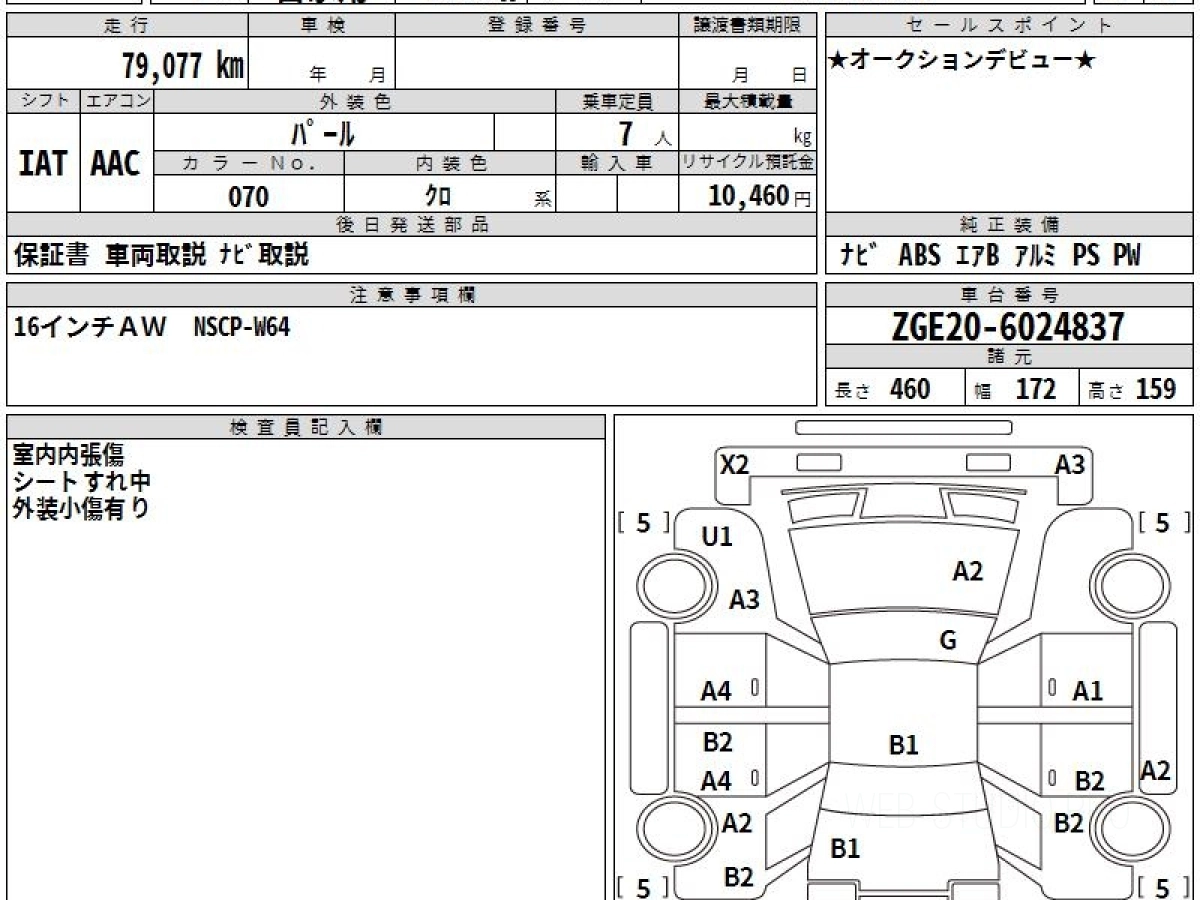The height and width of the screenshot is (900, 1200).
Task: Select the mileage value 79,077 km
Action: click(x=182, y=66)
